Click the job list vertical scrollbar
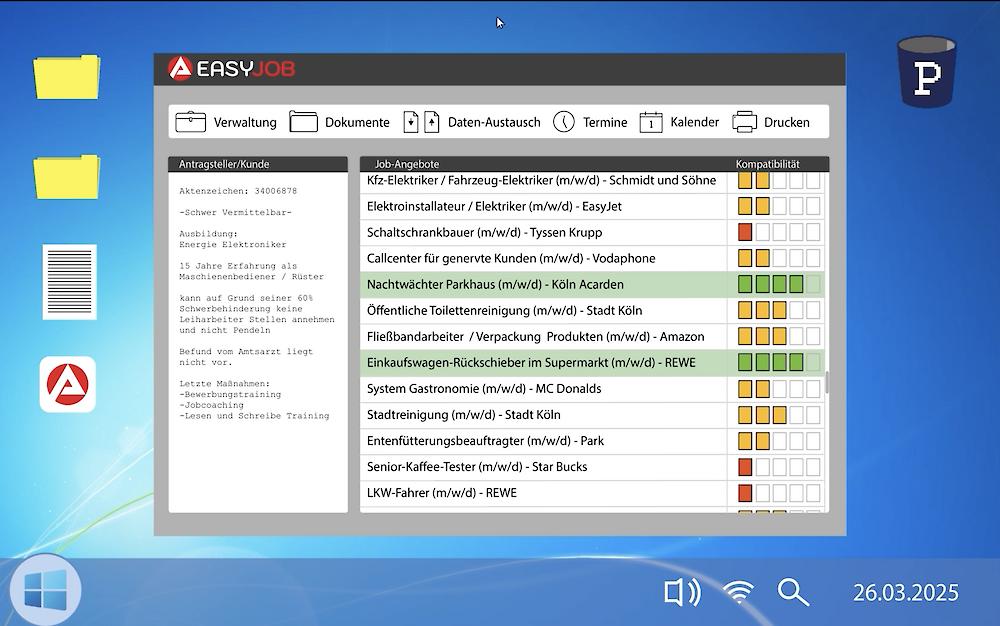 (826, 383)
